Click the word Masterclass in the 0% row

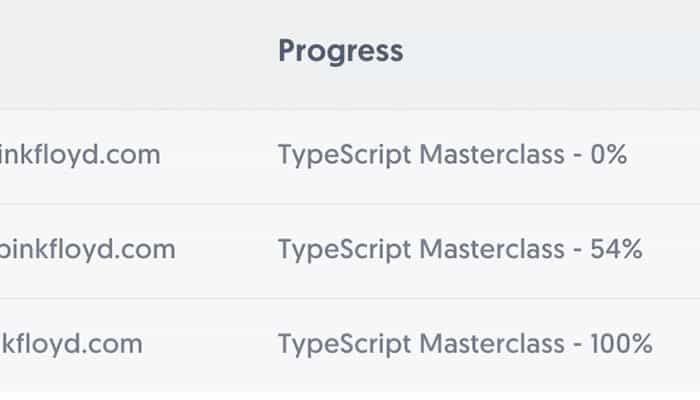point(492,154)
